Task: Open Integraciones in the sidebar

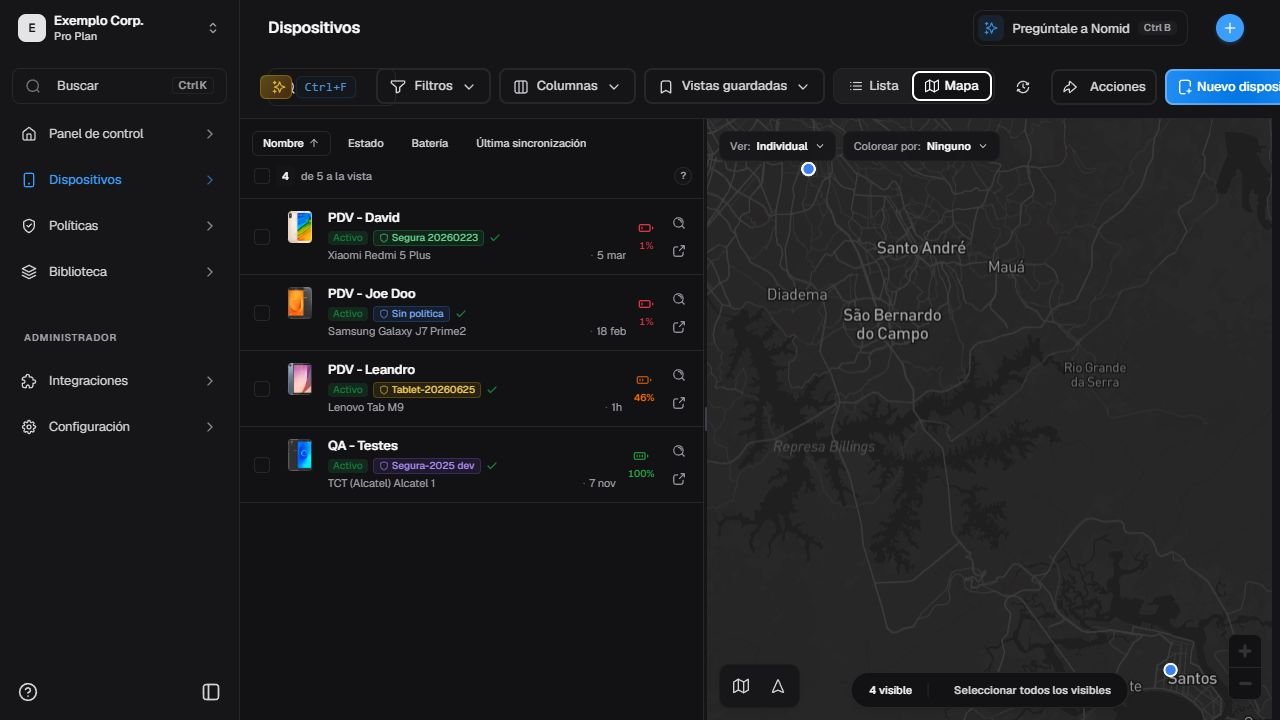Action: point(119,381)
